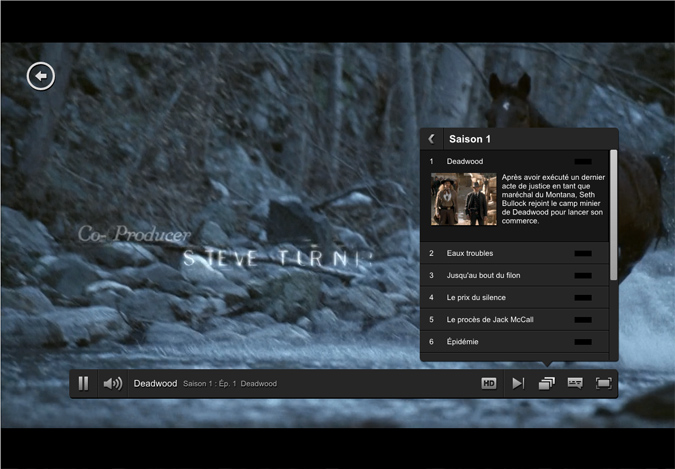Click the progress bar for Eaux troubles
The image size is (675, 469).
point(583,253)
